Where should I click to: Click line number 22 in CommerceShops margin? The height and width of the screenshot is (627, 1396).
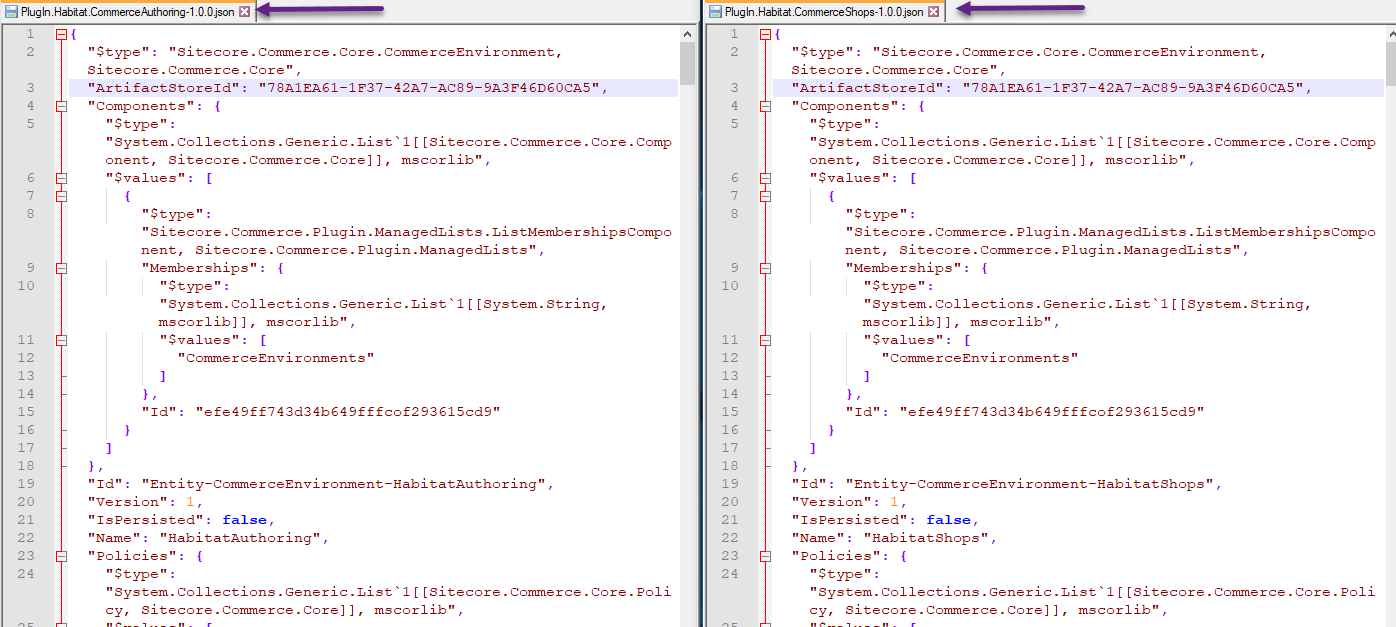[730, 538]
